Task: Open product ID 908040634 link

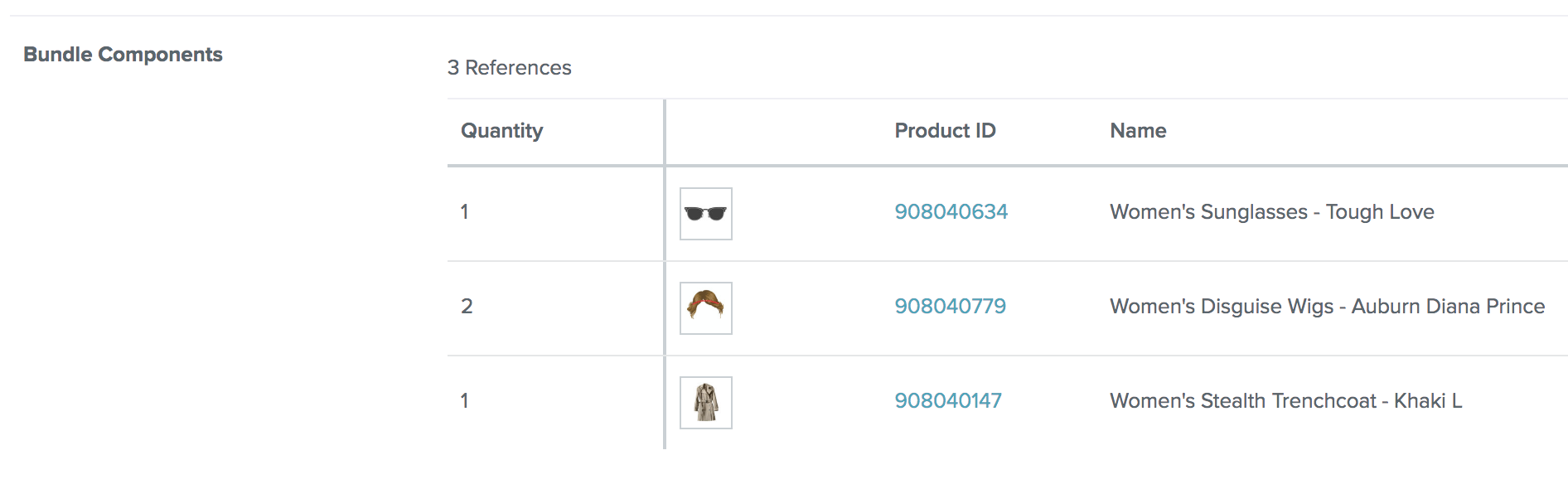Action: coord(951,212)
